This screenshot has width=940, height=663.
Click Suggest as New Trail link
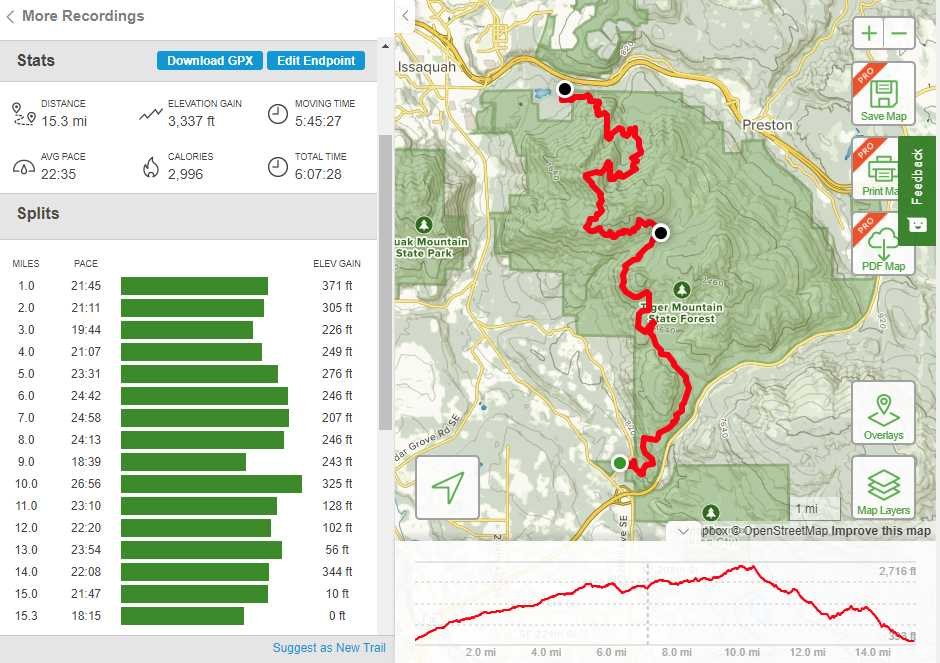(x=329, y=648)
